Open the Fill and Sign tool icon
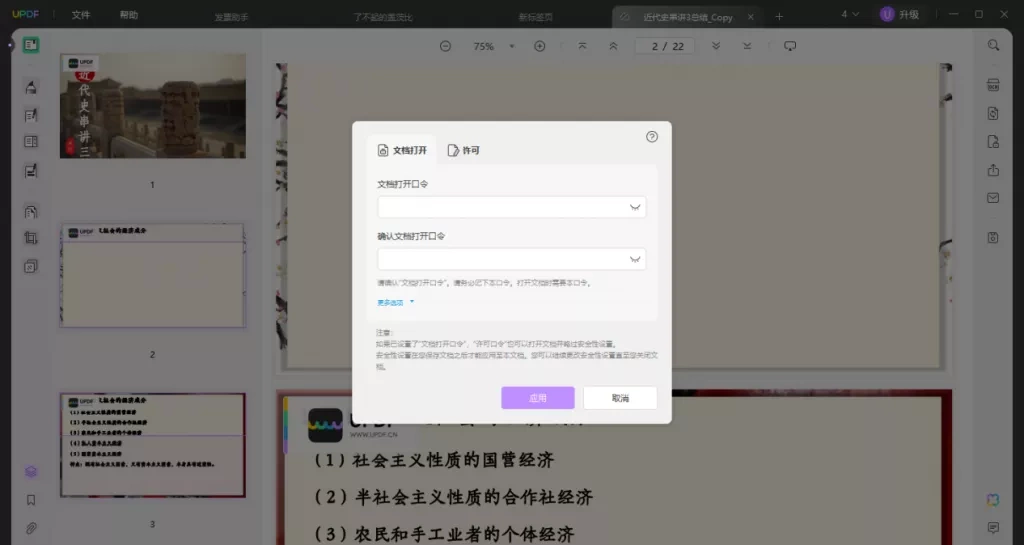The width and height of the screenshot is (1024, 545). pyautogui.click(x=31, y=171)
